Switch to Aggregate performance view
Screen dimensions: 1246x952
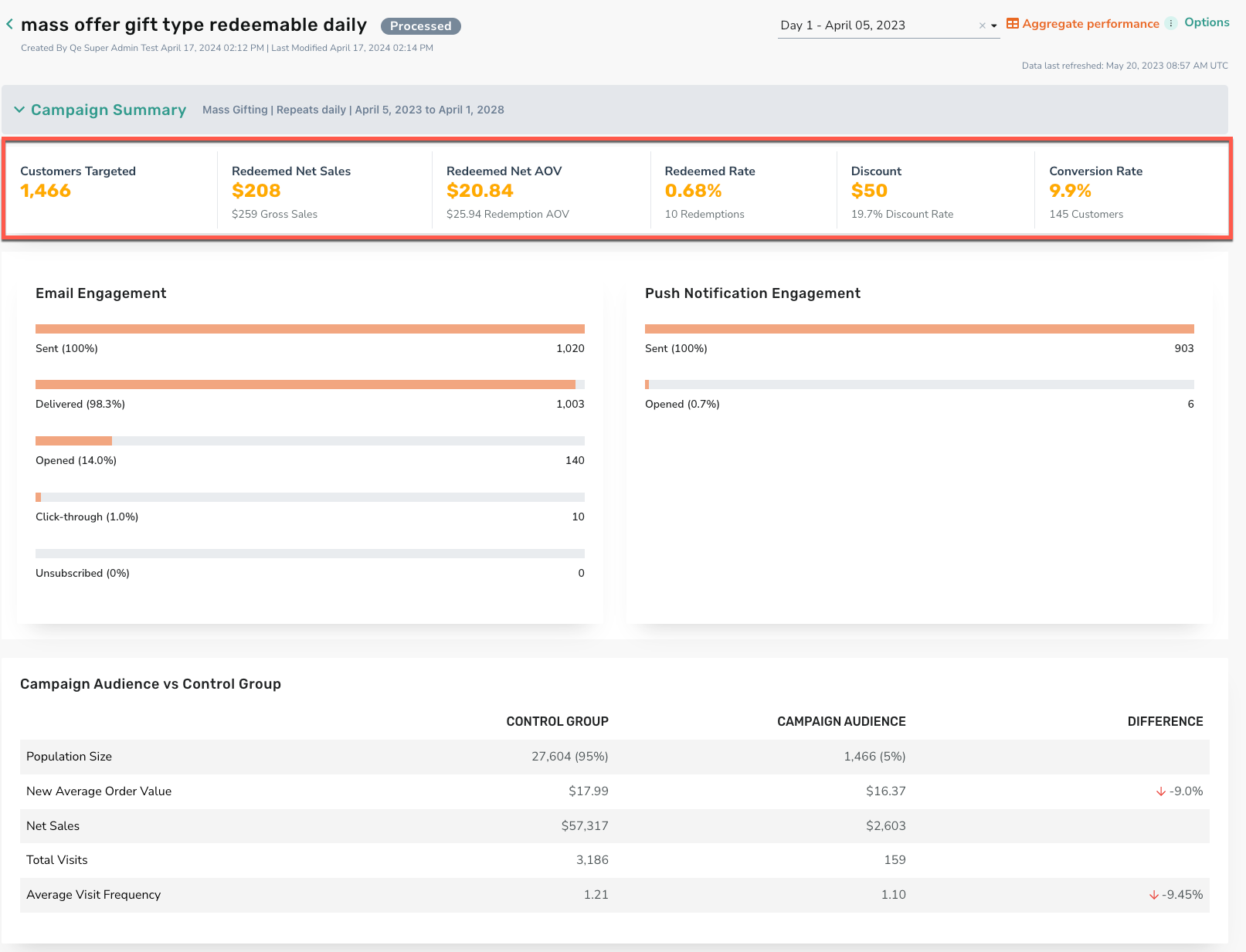coord(1091,24)
